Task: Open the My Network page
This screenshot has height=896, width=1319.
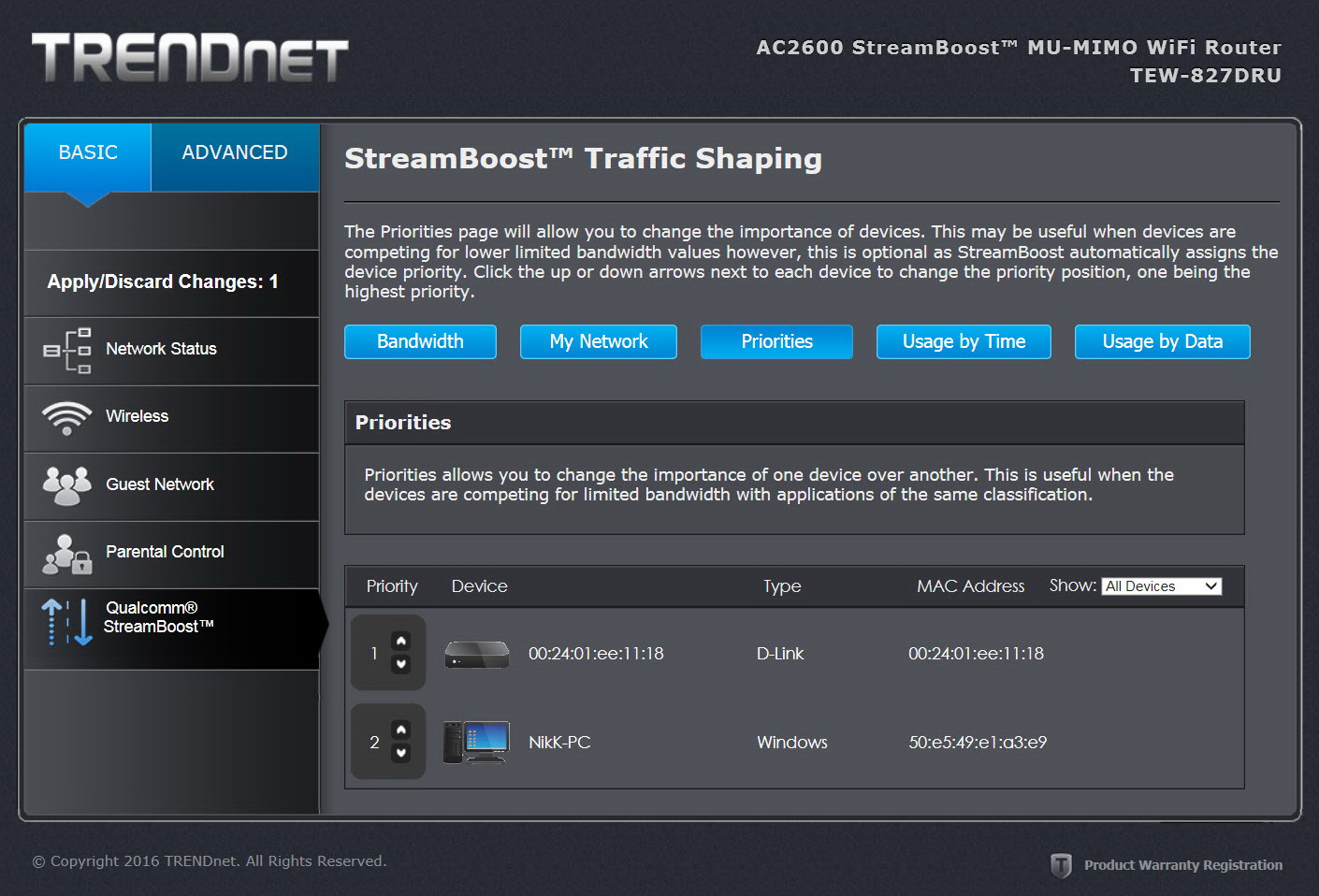Action: click(599, 341)
